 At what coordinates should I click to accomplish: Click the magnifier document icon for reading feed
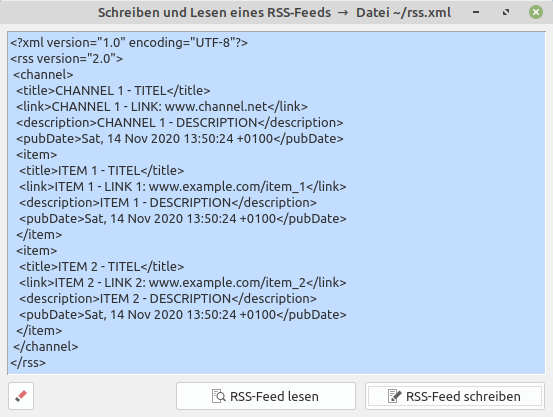pos(219,396)
